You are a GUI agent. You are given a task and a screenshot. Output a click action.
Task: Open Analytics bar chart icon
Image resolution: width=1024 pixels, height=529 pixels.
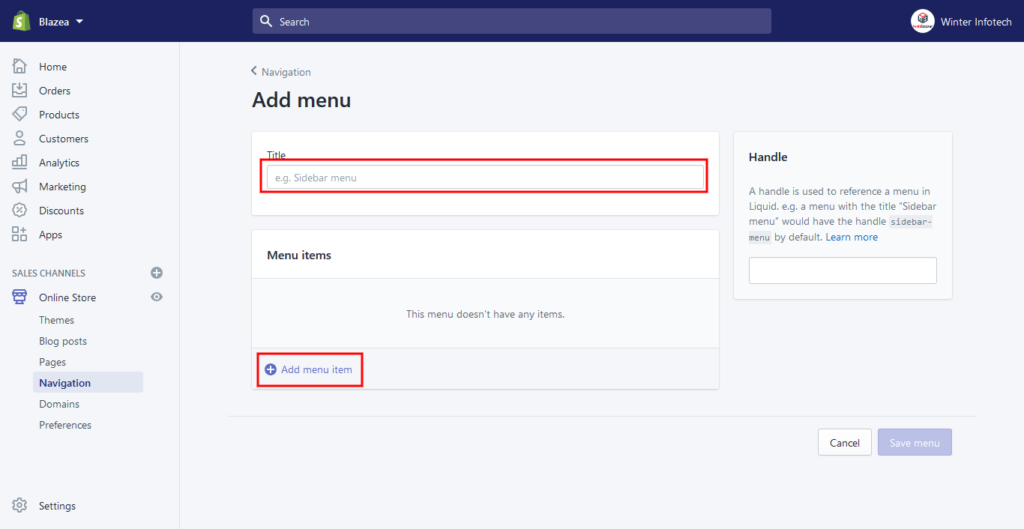pyautogui.click(x=19, y=163)
